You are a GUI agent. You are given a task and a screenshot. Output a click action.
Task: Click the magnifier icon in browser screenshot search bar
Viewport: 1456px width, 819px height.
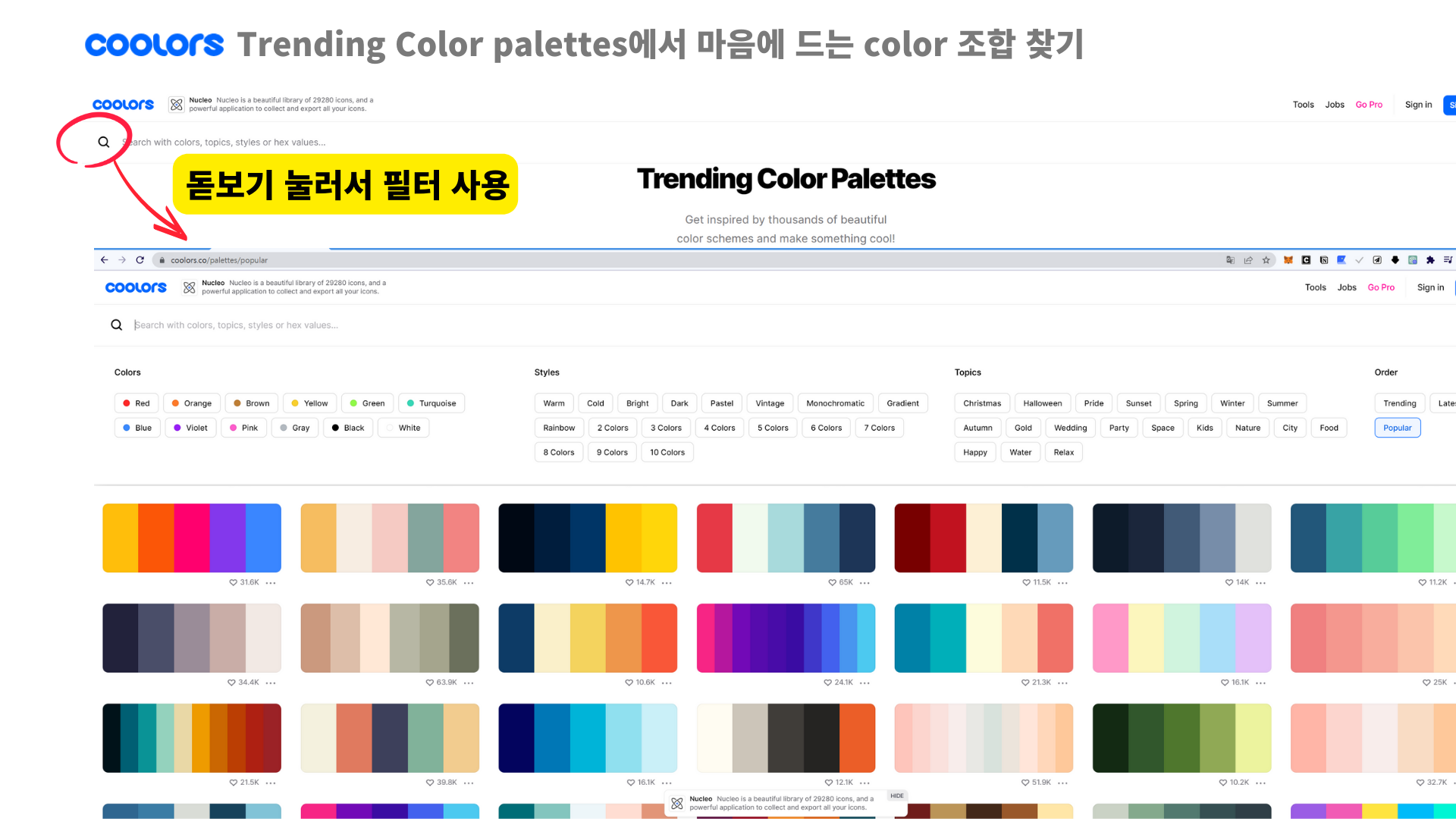click(117, 325)
